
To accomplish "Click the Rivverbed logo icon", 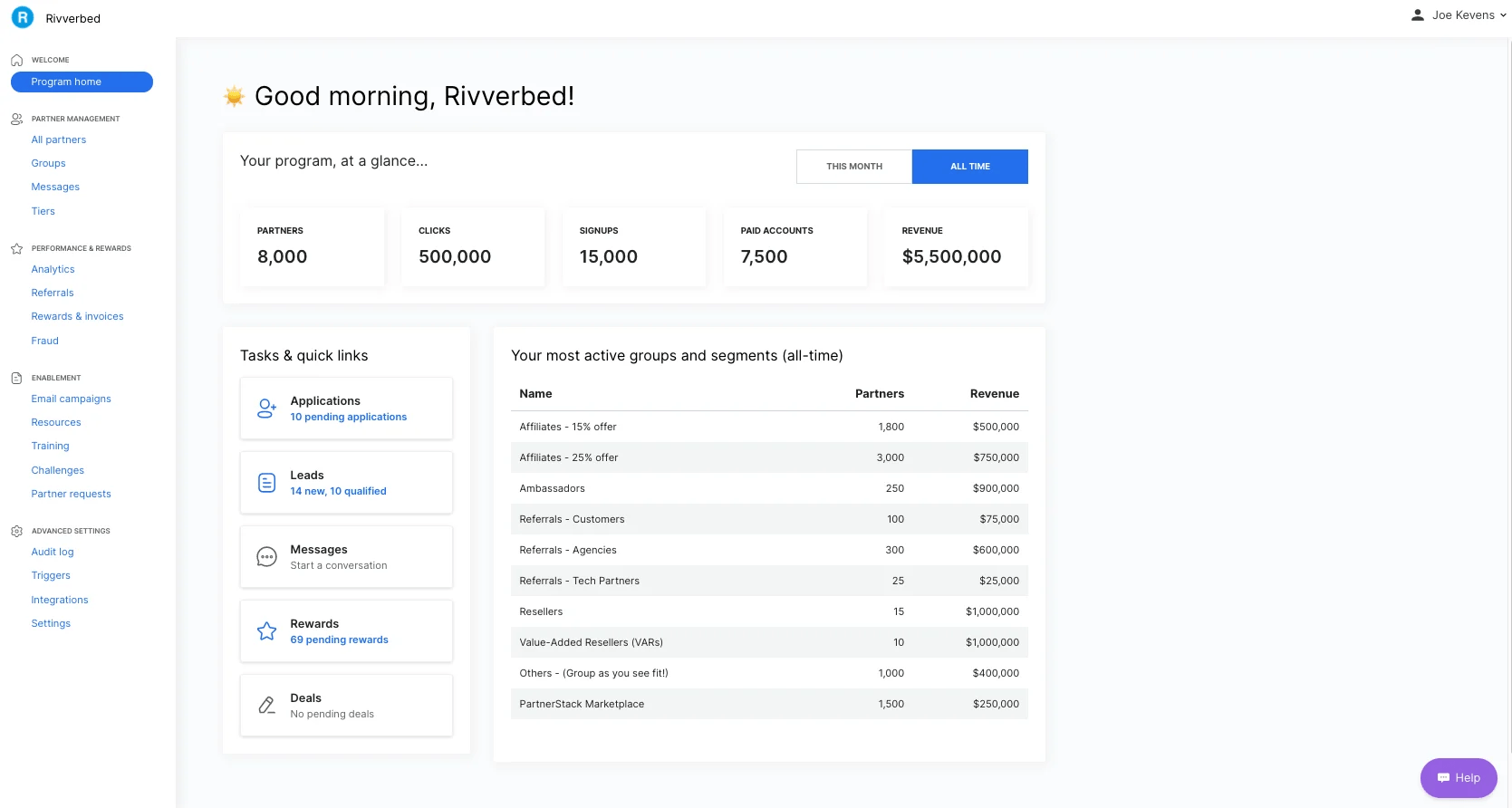I will point(23,17).
